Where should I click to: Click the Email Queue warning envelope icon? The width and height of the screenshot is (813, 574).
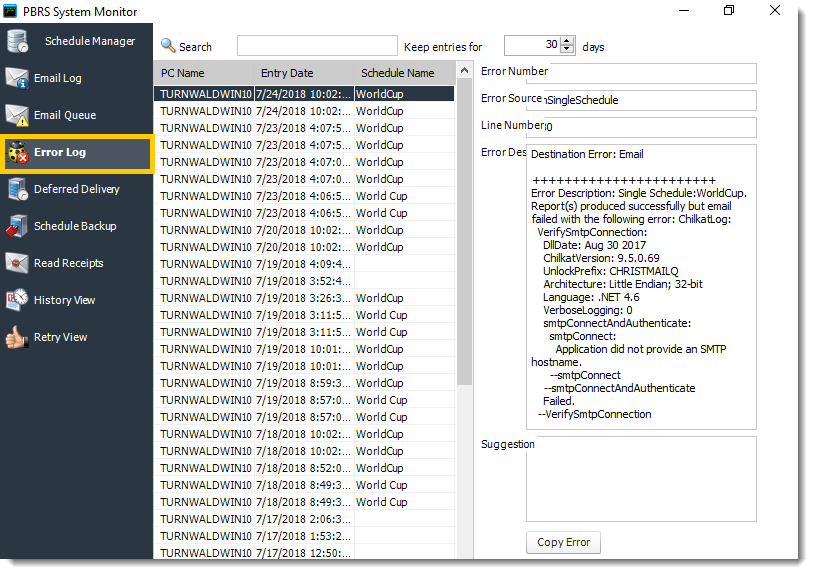coord(18,116)
